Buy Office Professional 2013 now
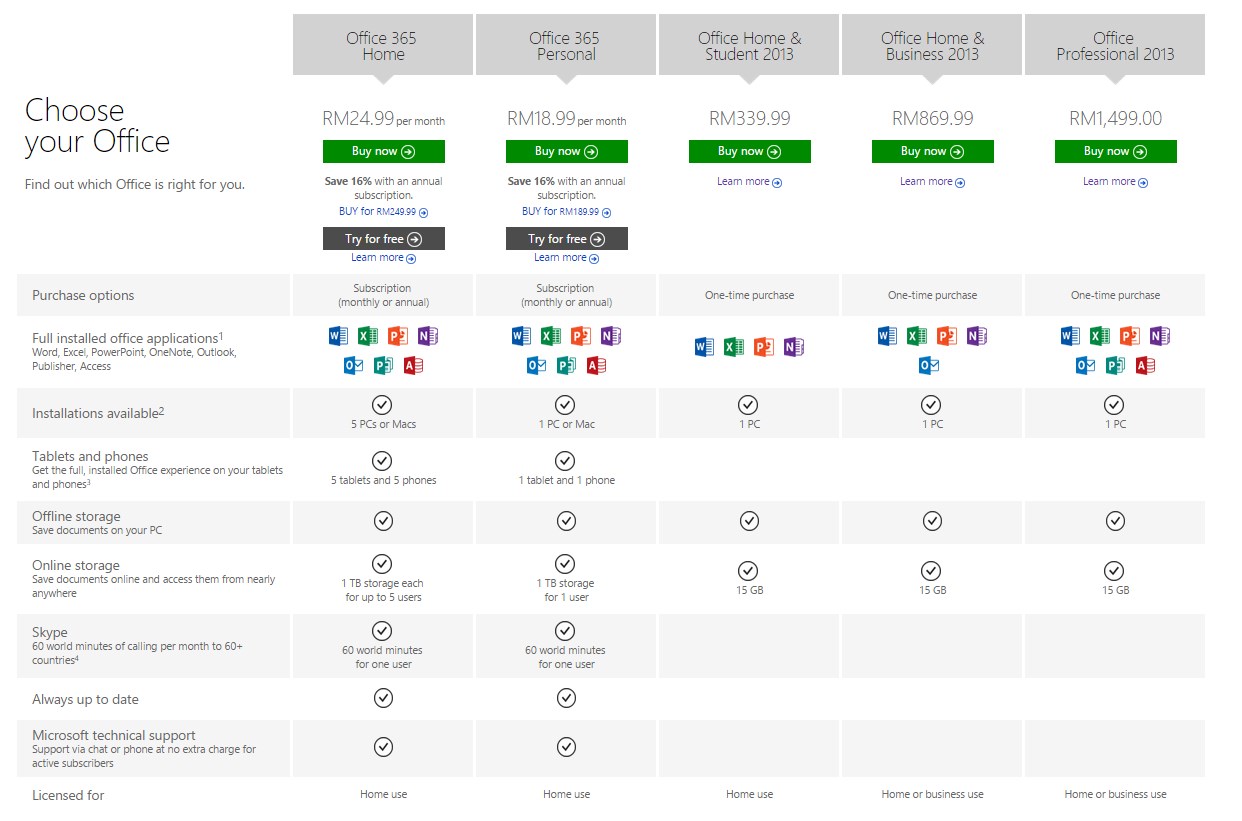The image size is (1242, 821). (x=1116, y=152)
